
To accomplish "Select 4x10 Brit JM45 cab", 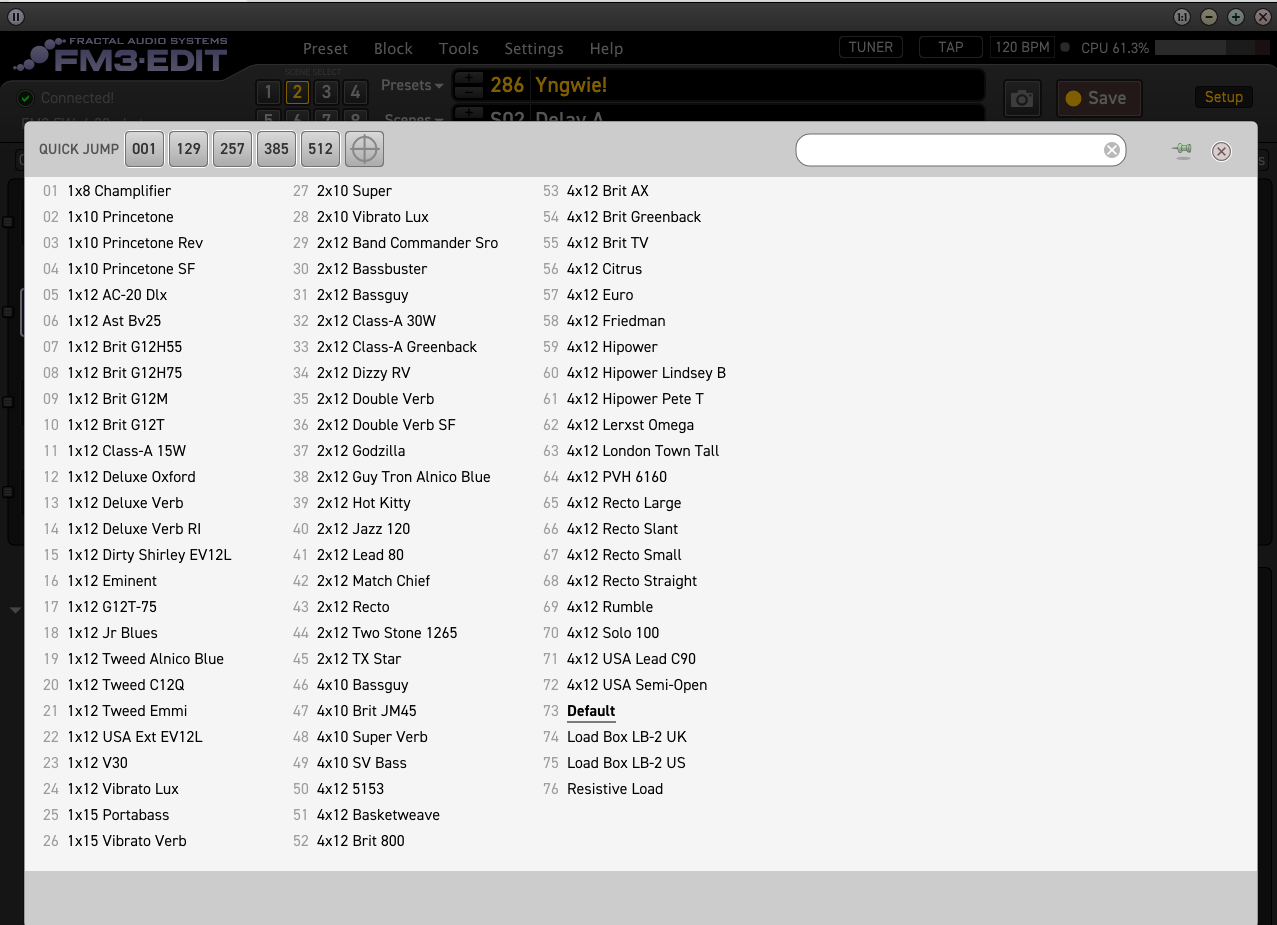I will (367, 711).
